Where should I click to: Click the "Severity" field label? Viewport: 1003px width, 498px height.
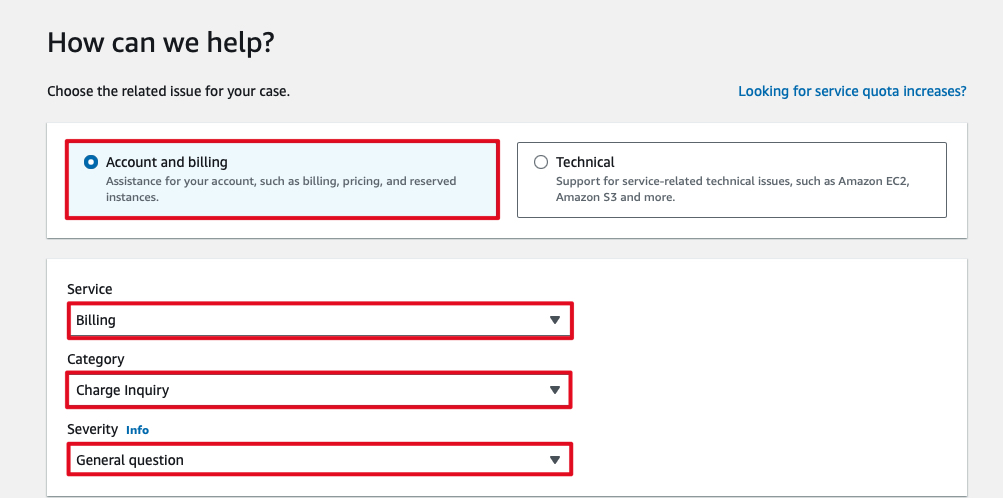pos(93,429)
